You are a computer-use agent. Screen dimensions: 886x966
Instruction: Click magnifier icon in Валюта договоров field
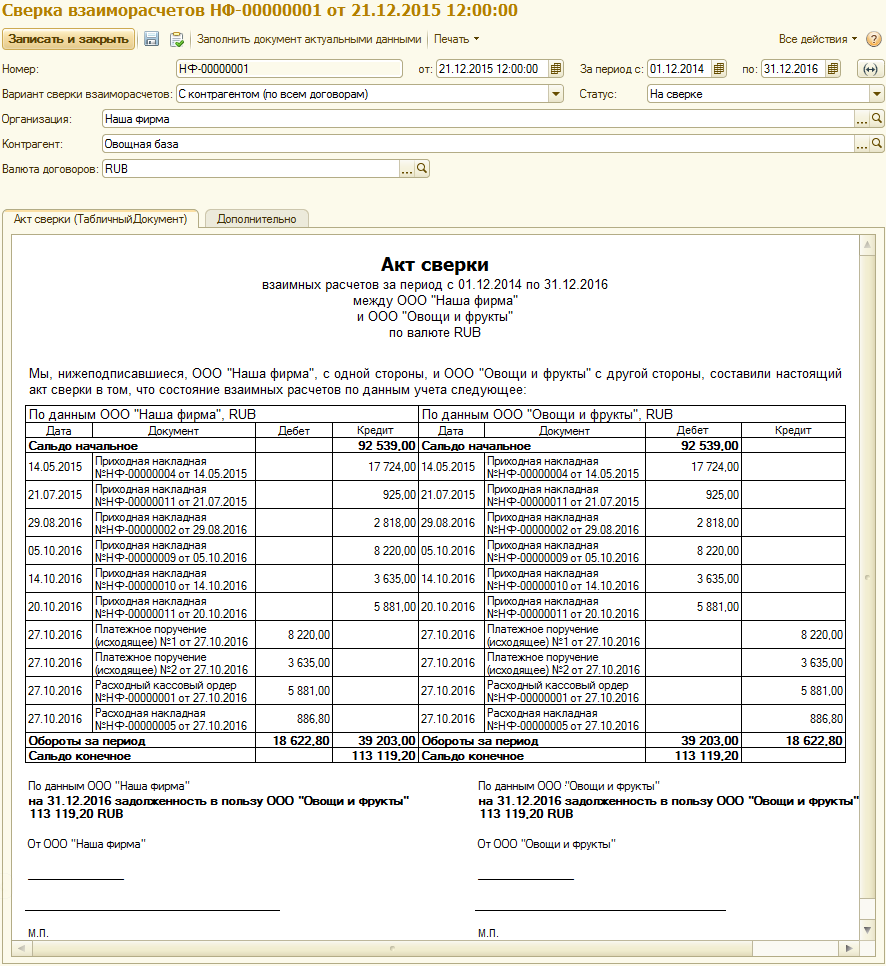[x=422, y=169]
